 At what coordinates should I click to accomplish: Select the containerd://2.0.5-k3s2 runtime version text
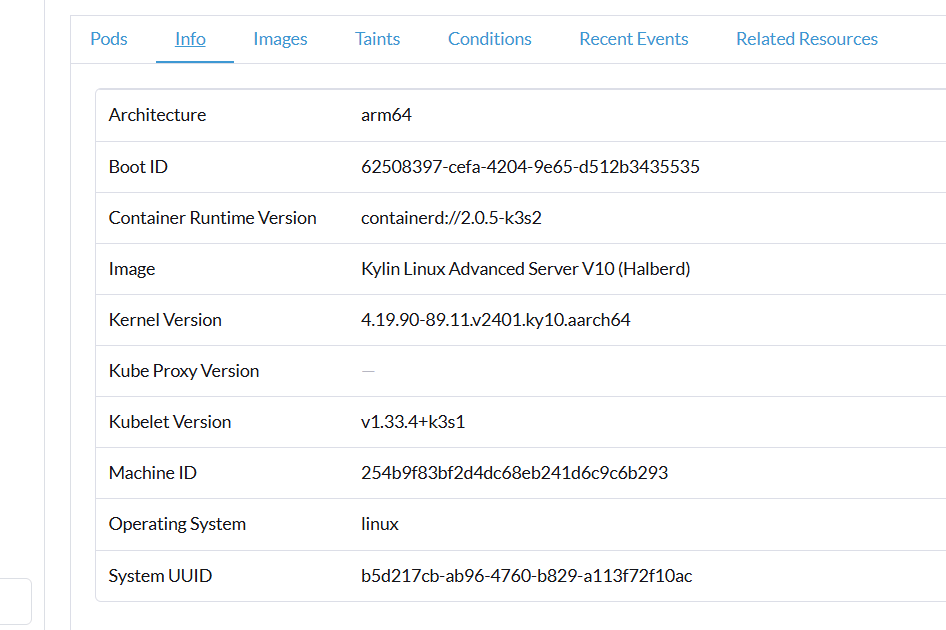click(451, 218)
